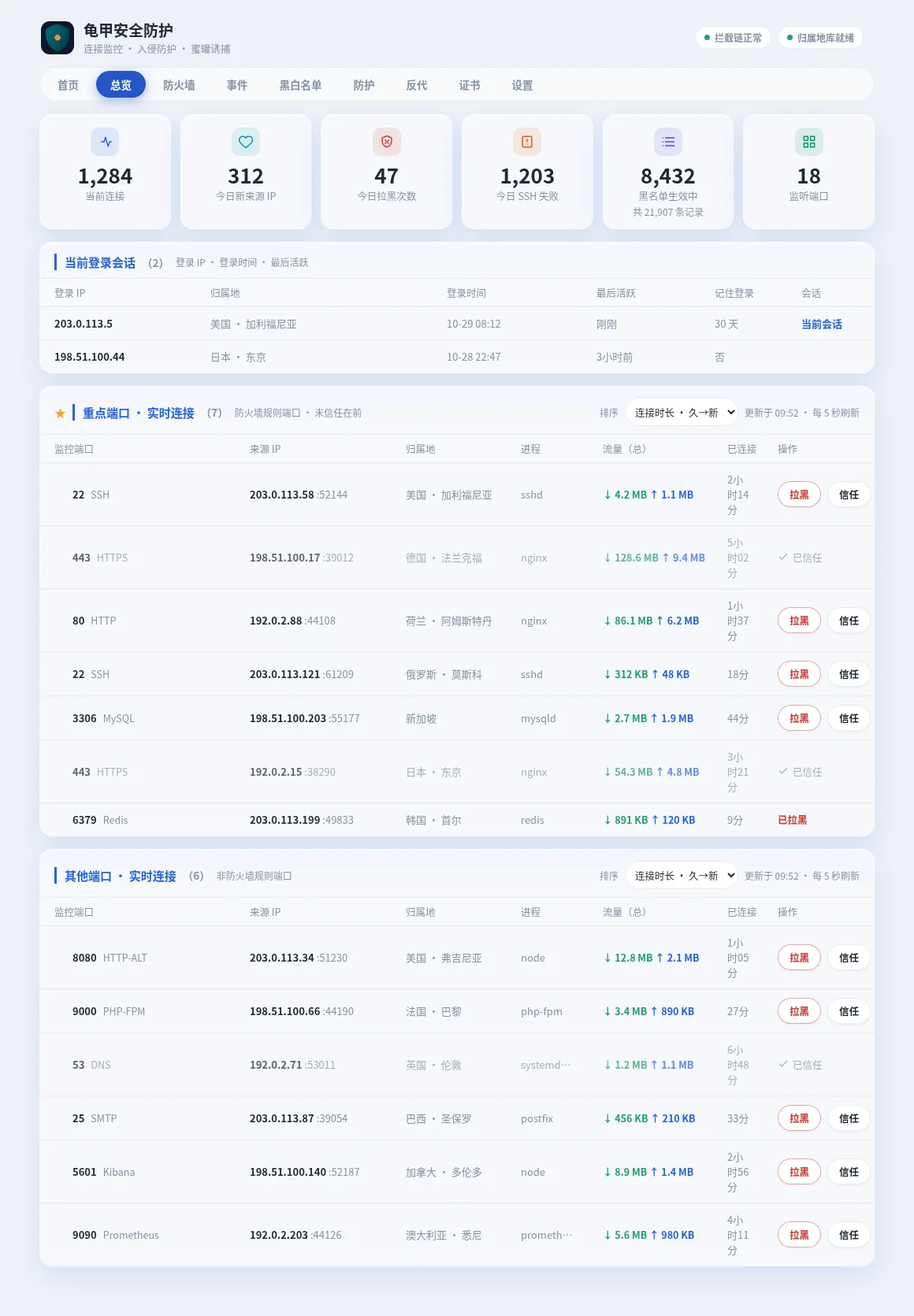The height and width of the screenshot is (1316, 914).
Task: Click 信任 for 5601 Kibana row
Action: tap(849, 1172)
